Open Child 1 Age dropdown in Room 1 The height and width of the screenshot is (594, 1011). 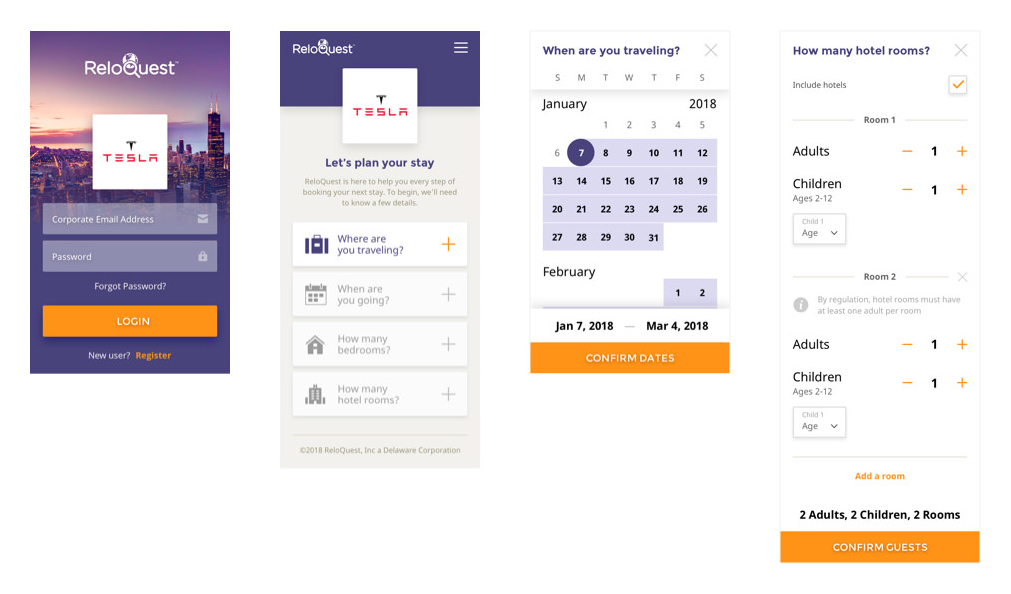[819, 229]
